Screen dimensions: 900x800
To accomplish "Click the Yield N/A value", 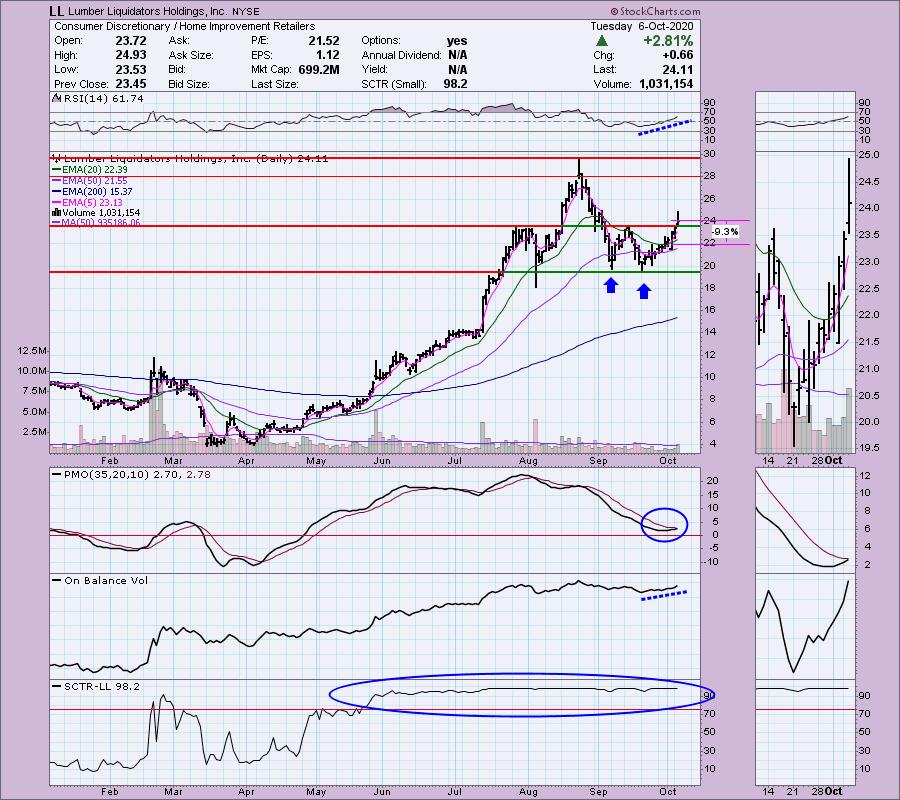I will tap(457, 69).
